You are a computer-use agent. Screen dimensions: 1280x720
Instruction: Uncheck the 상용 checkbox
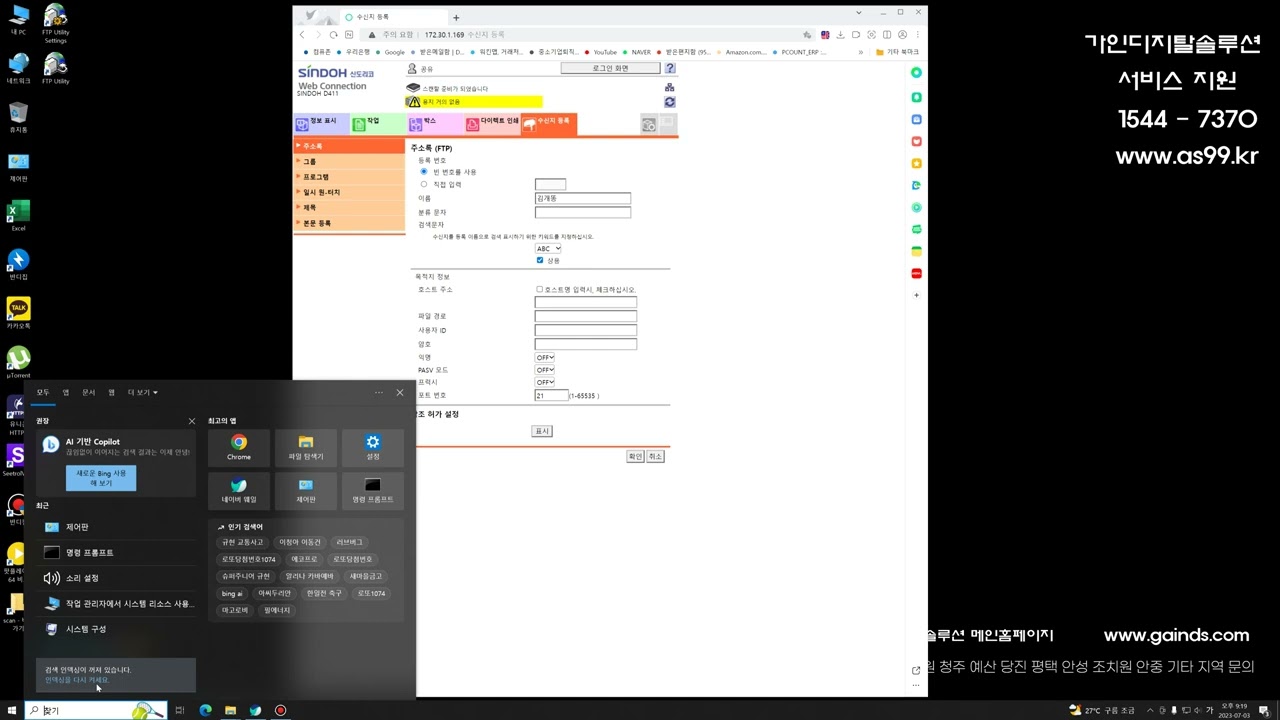tap(540, 260)
